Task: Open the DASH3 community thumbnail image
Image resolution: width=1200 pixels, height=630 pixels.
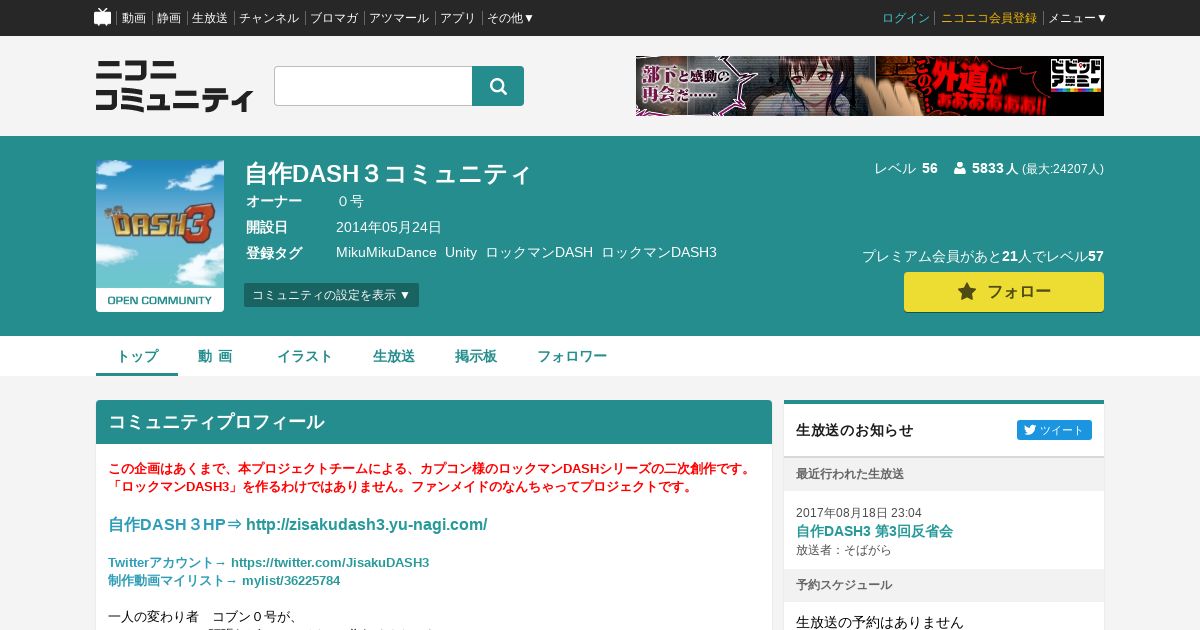Action: point(160,236)
